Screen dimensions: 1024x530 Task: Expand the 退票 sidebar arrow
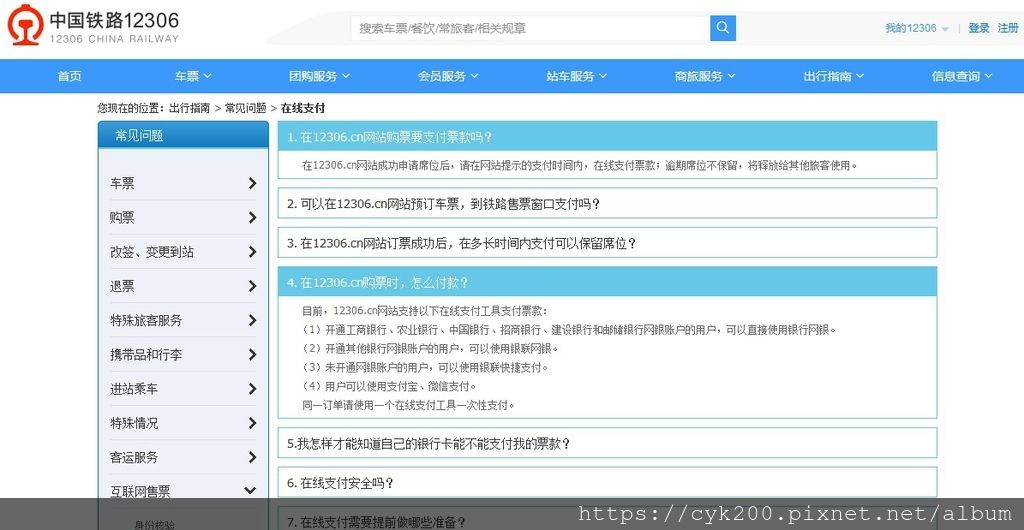tap(253, 286)
